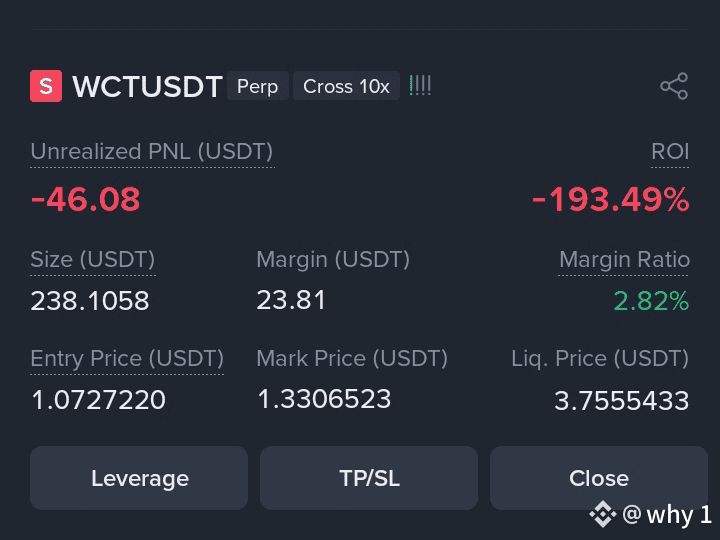This screenshot has height=540, width=720.
Task: Select the 2.82% margin ratio value
Action: pyautogui.click(x=651, y=301)
